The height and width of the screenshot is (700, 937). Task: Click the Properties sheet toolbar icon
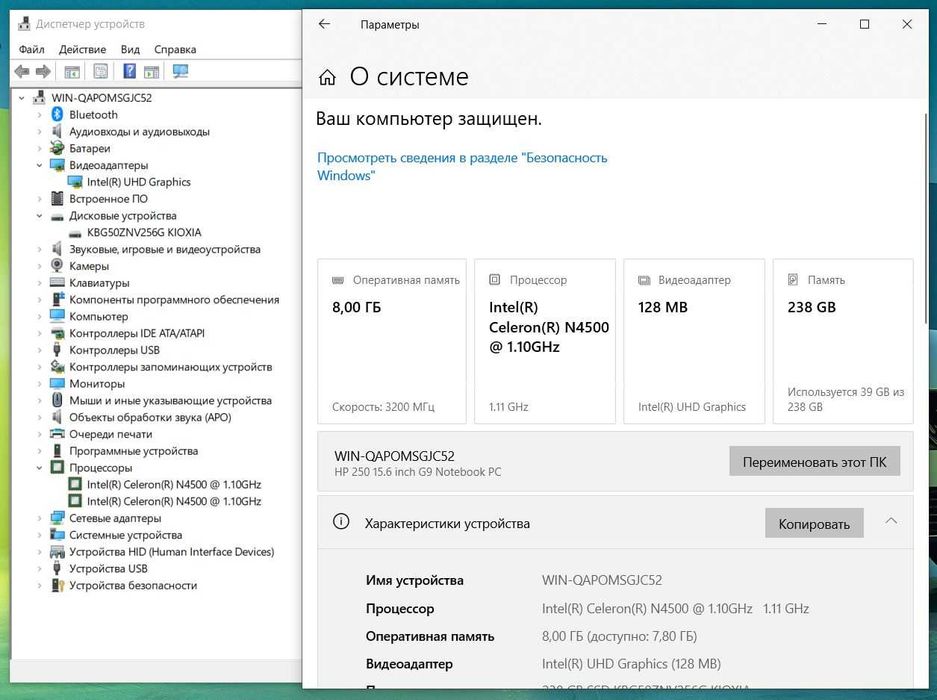pyautogui.click(x=100, y=71)
